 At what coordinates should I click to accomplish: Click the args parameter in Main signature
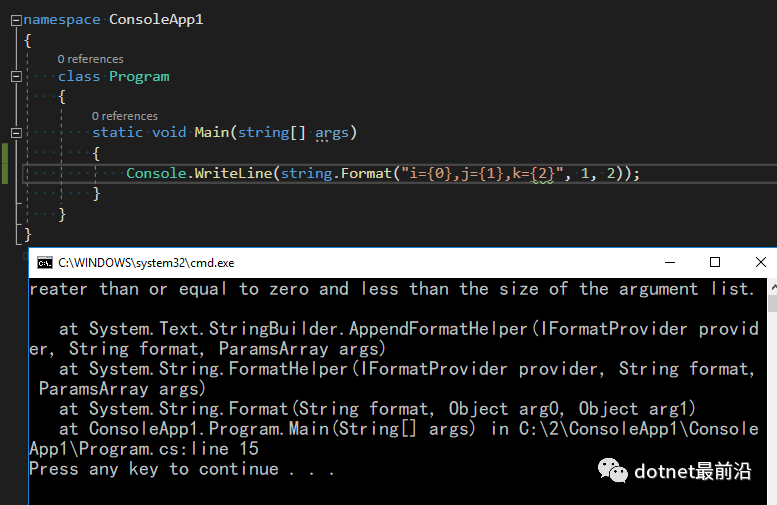332,133
